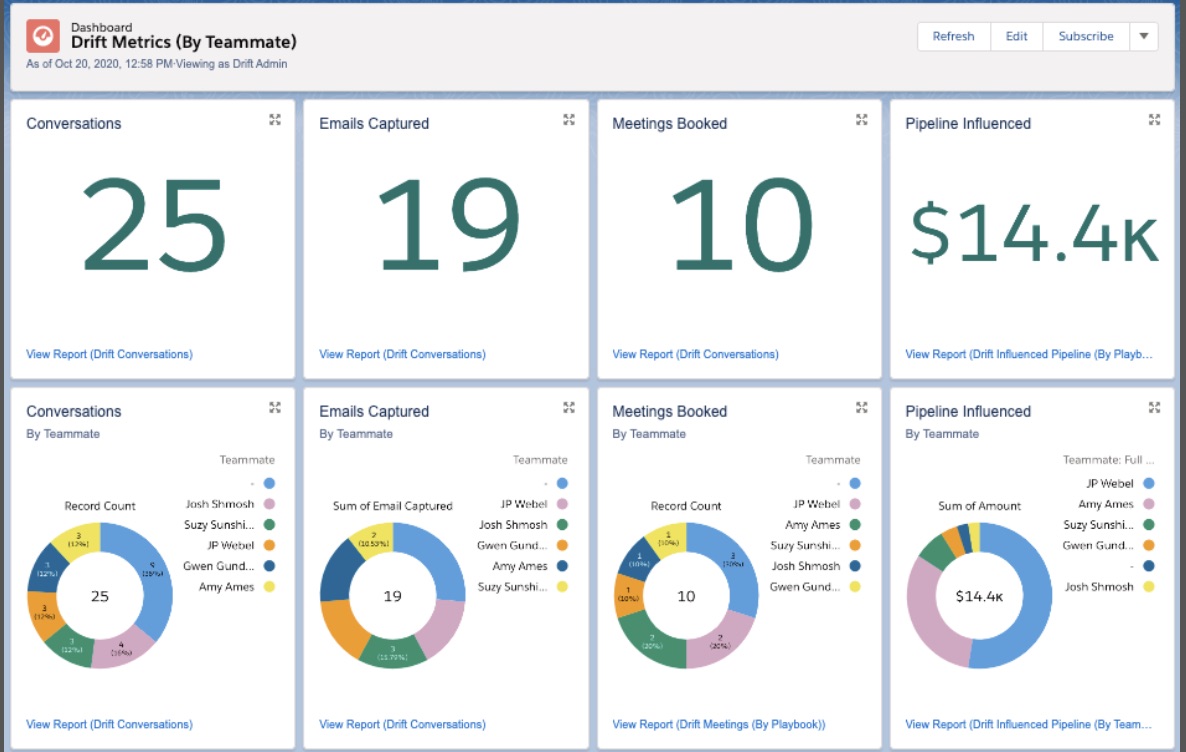Click JP Webel pink swatch in Emails Captured legend
The height and width of the screenshot is (752, 1186).
pyautogui.click(x=562, y=504)
